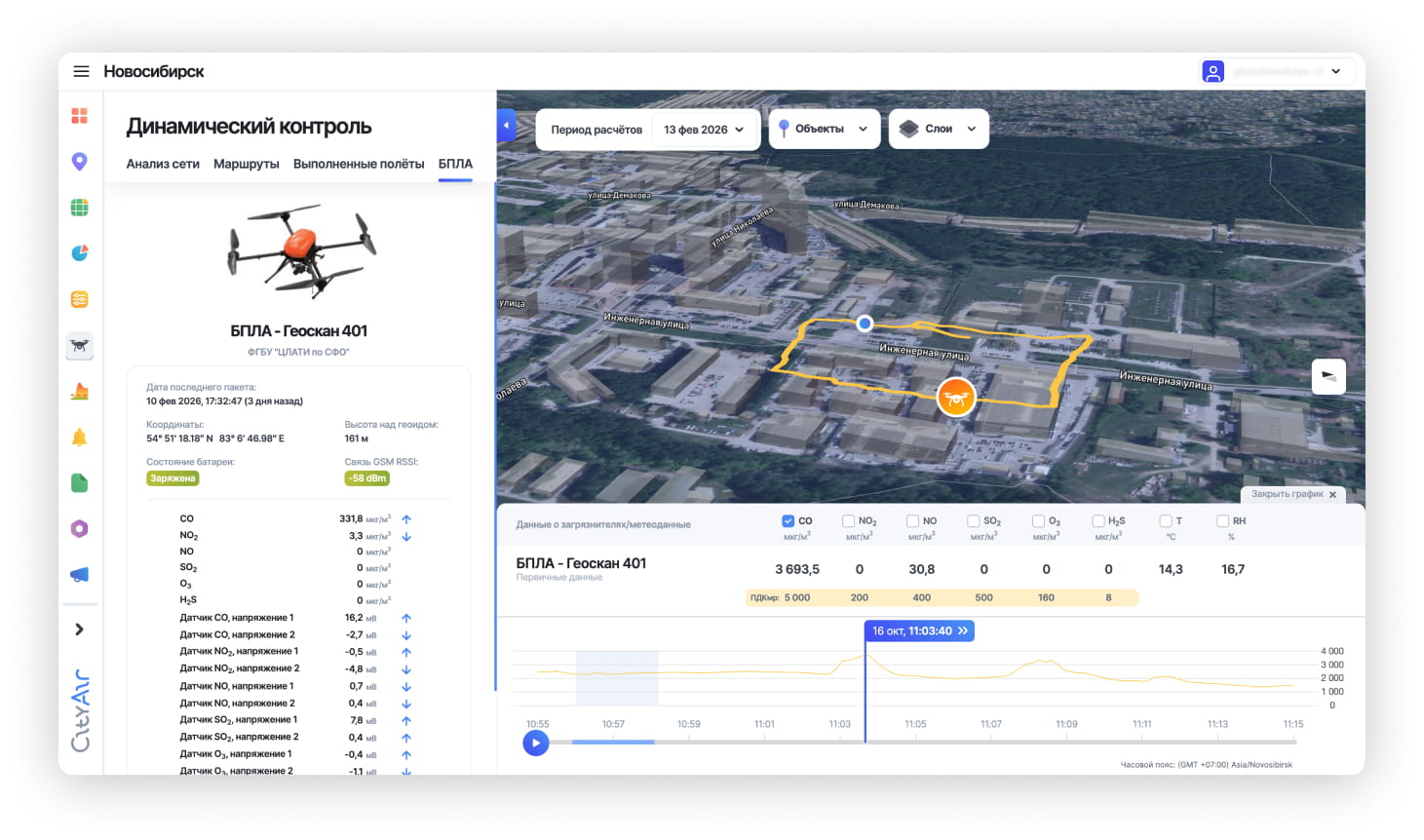
Task: Open the date dropdown 13 фев 2026
Action: point(704,130)
